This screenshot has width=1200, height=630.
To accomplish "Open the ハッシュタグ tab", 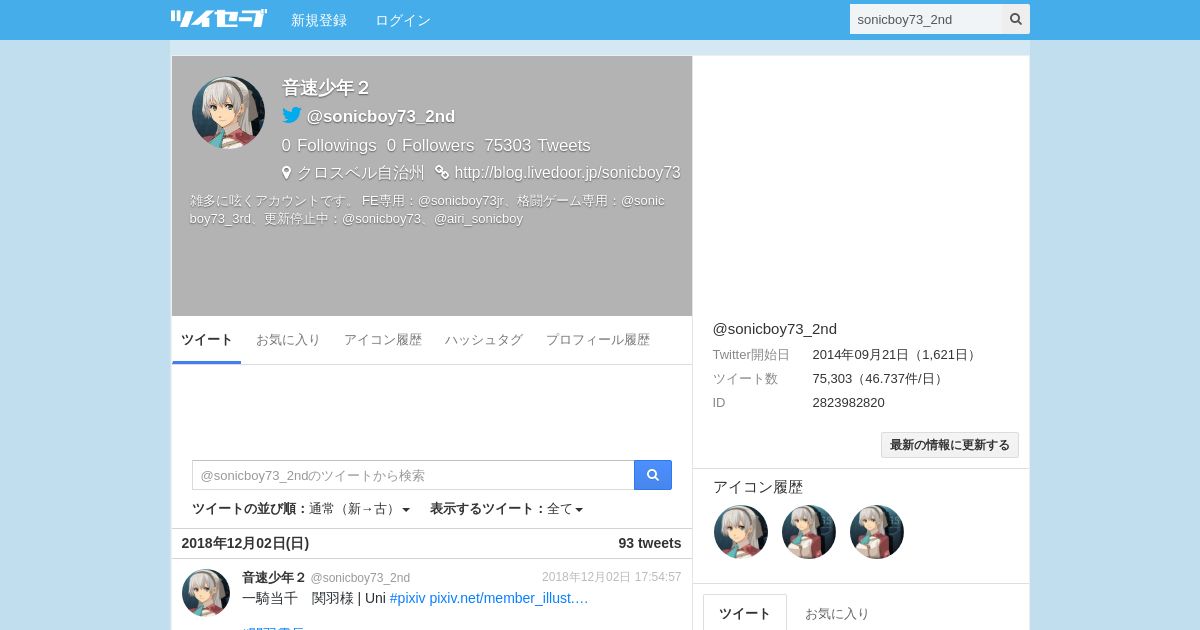I will pos(484,340).
